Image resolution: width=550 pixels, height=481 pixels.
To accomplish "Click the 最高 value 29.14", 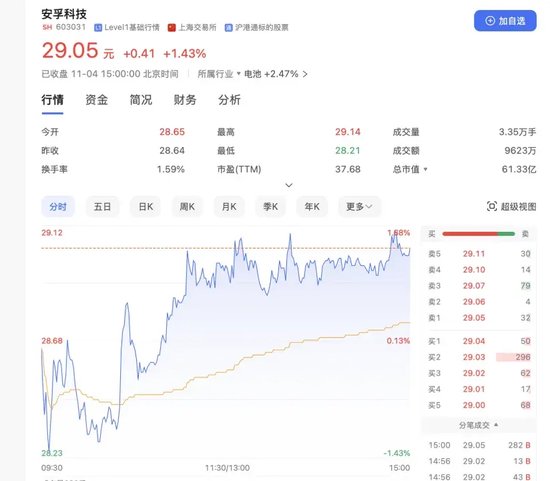I will 348,132.
